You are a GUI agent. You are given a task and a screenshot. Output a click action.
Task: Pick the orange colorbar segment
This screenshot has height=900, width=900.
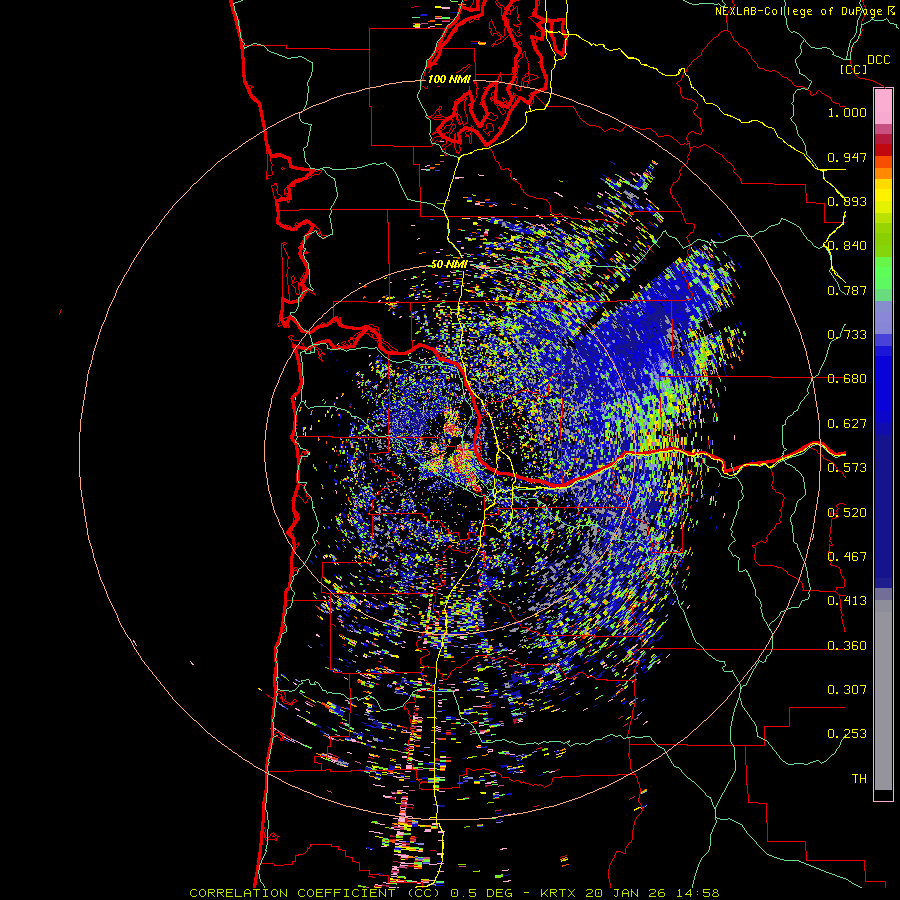883,173
